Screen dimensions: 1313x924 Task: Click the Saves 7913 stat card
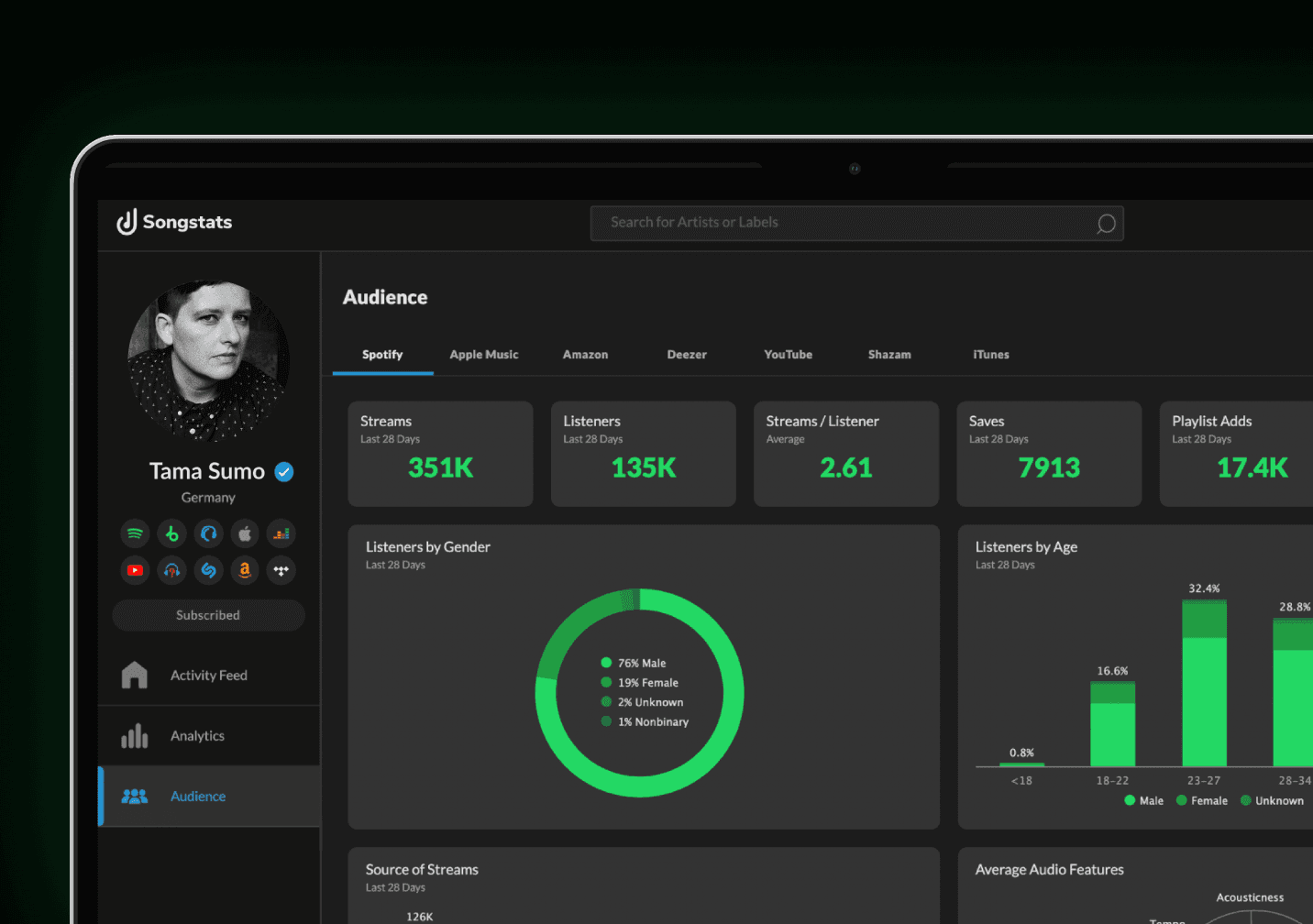click(1049, 454)
